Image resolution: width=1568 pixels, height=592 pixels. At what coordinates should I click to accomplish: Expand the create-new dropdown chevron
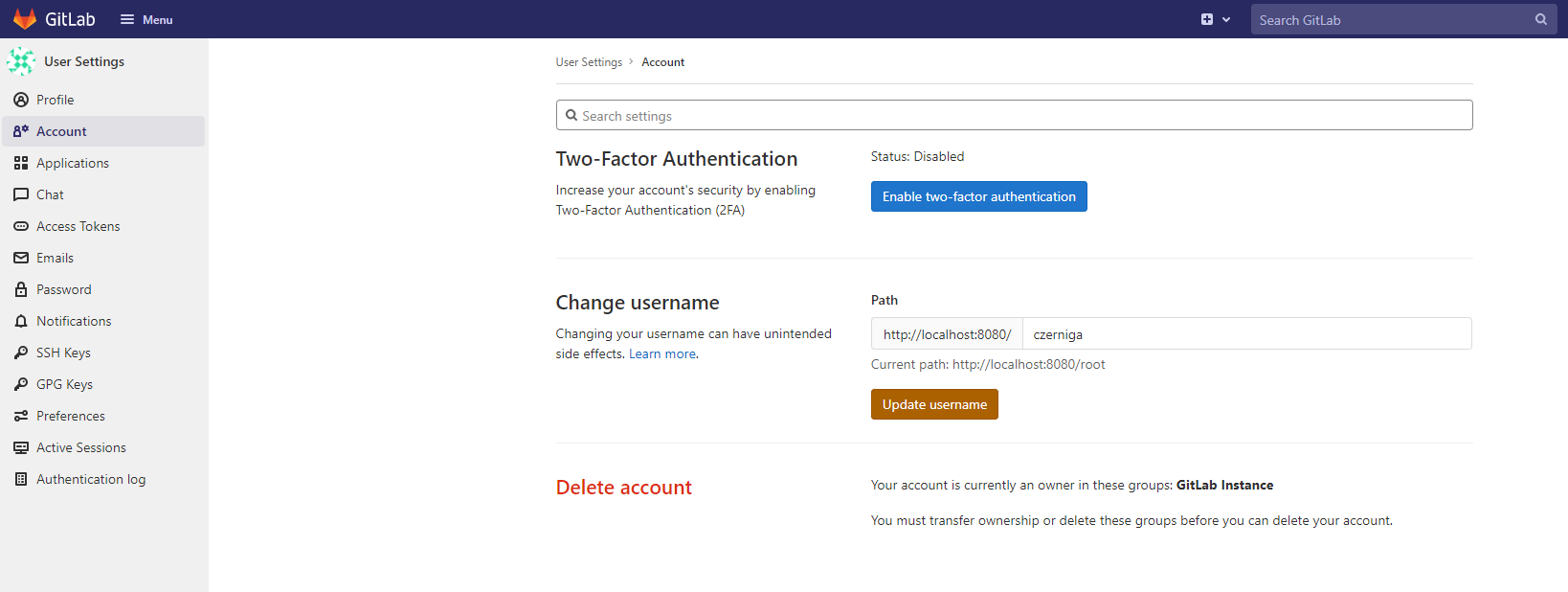coord(1226,19)
